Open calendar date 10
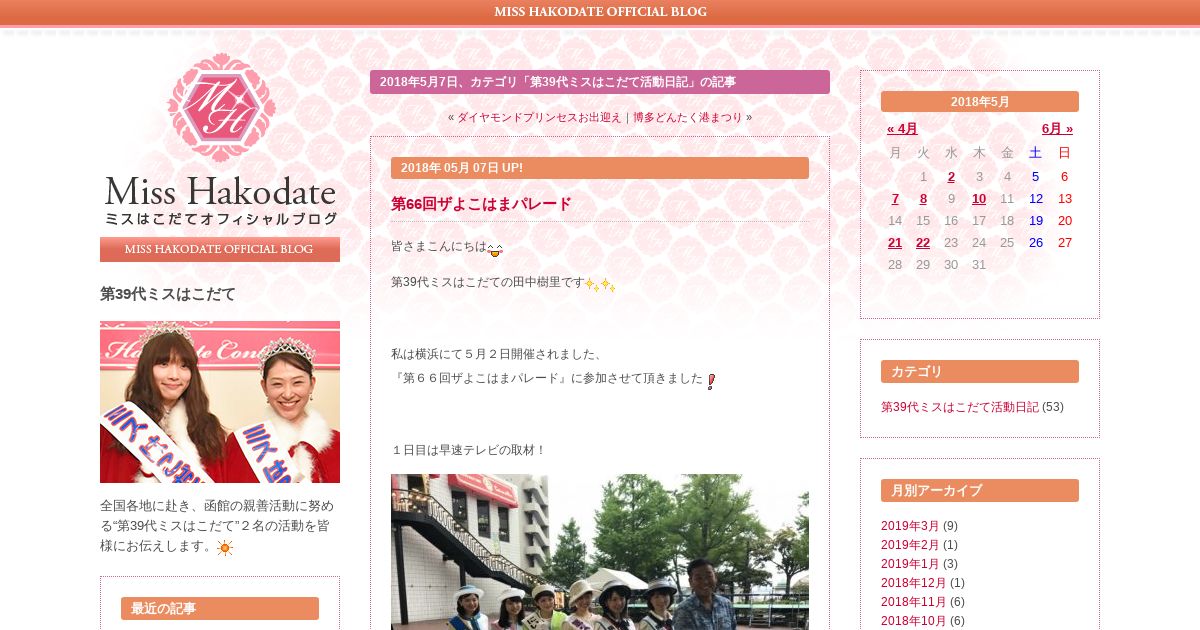This screenshot has height=630, width=1200. [979, 199]
